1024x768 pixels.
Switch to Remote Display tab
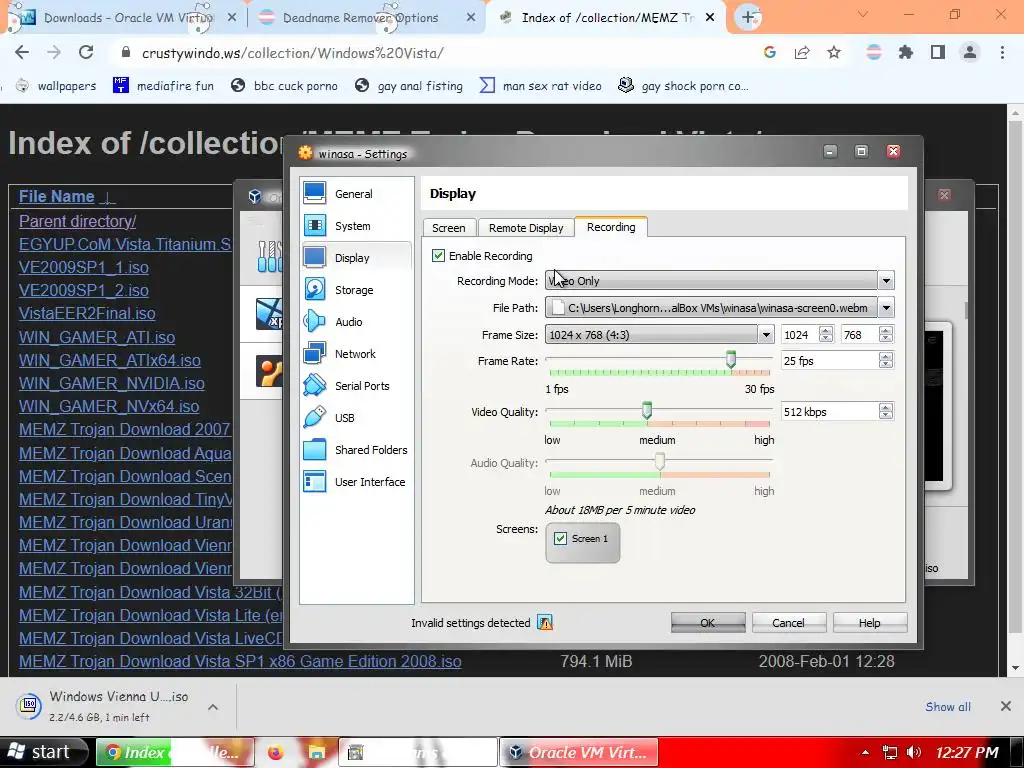point(526,227)
